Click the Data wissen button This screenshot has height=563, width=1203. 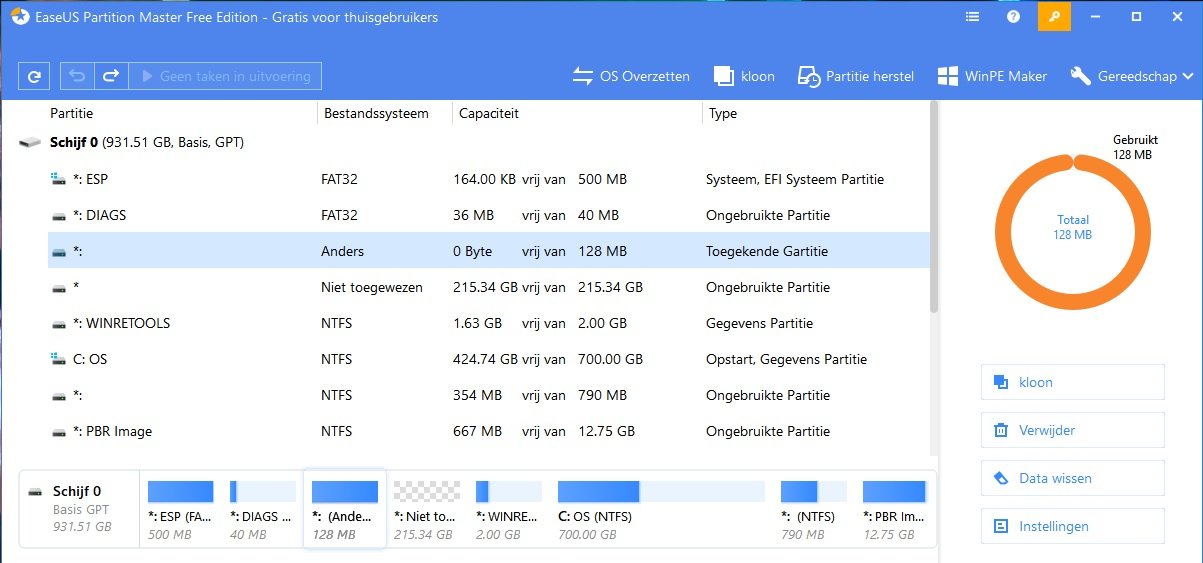(1073, 478)
